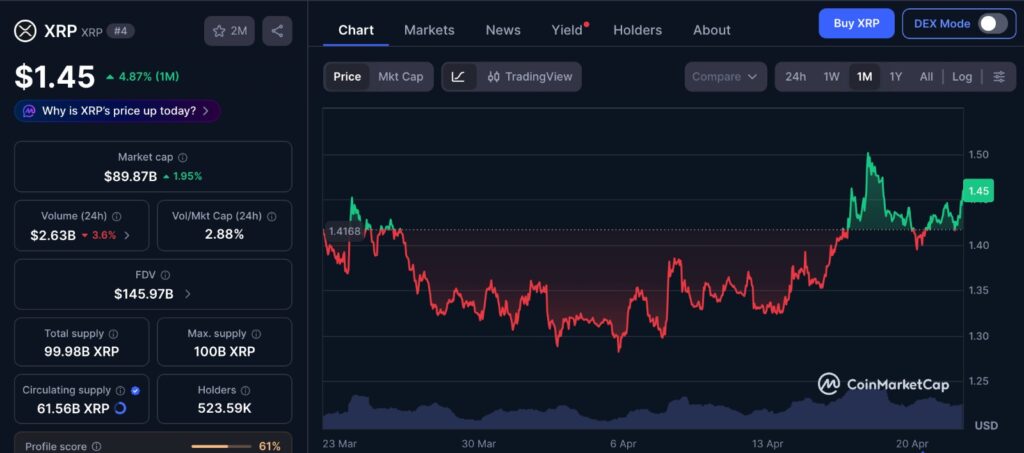Image resolution: width=1024 pixels, height=453 pixels.
Task: Select the line chart icon
Action: [x=459, y=76]
